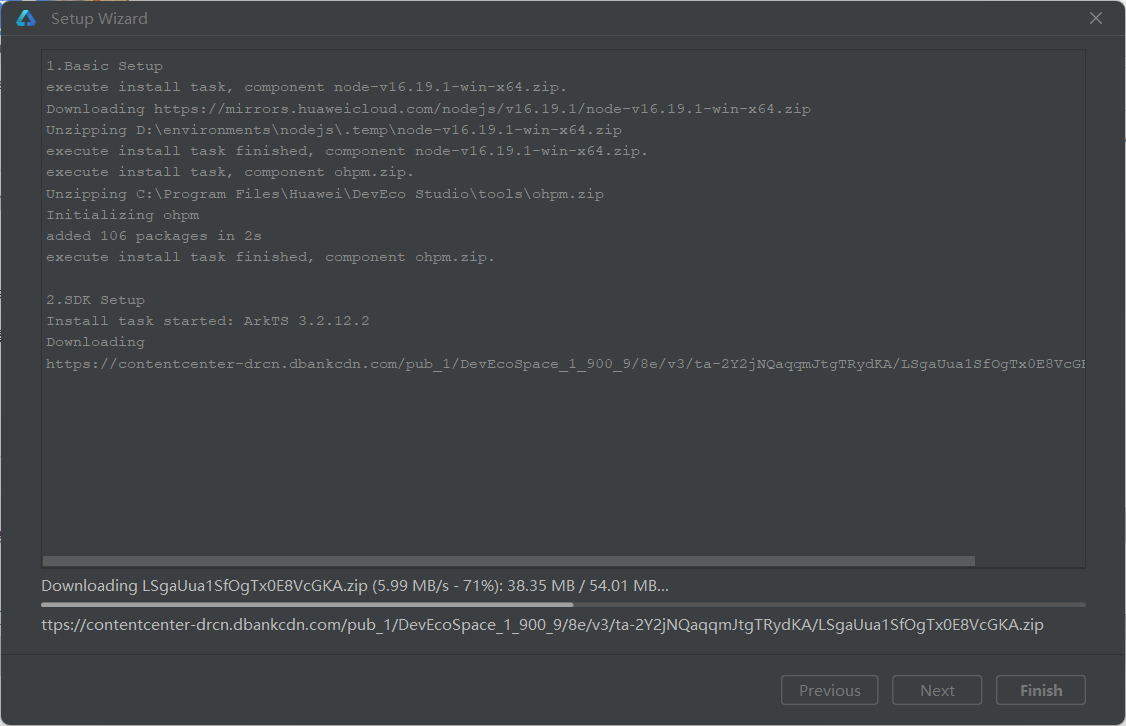Click the DevEco Studio logo icon
Image resolution: width=1126 pixels, height=726 pixels.
(x=26, y=19)
